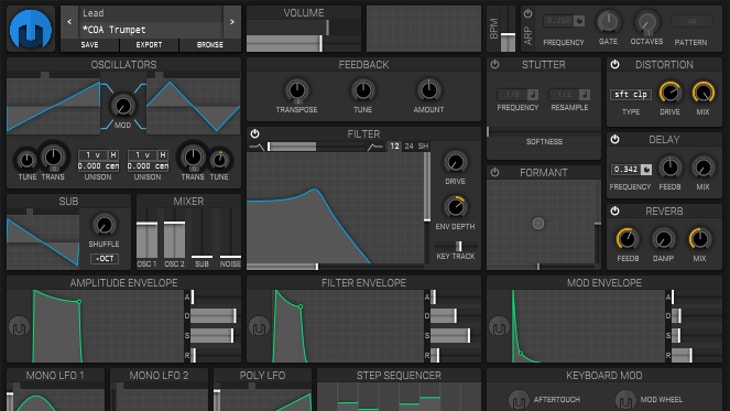The width and height of the screenshot is (730, 411).
Task: Click the Filter ENV DEPTH knob
Action: (455, 207)
